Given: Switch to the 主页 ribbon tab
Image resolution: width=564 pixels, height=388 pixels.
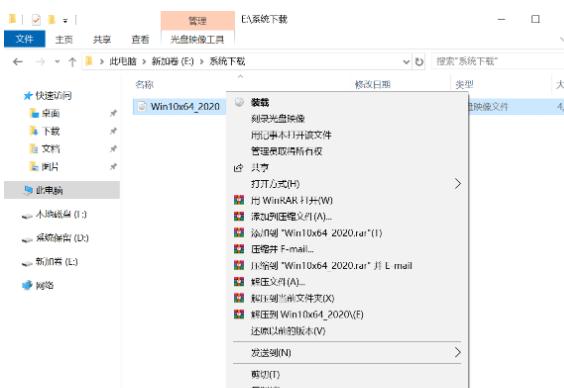Looking at the screenshot, I should coord(64,39).
